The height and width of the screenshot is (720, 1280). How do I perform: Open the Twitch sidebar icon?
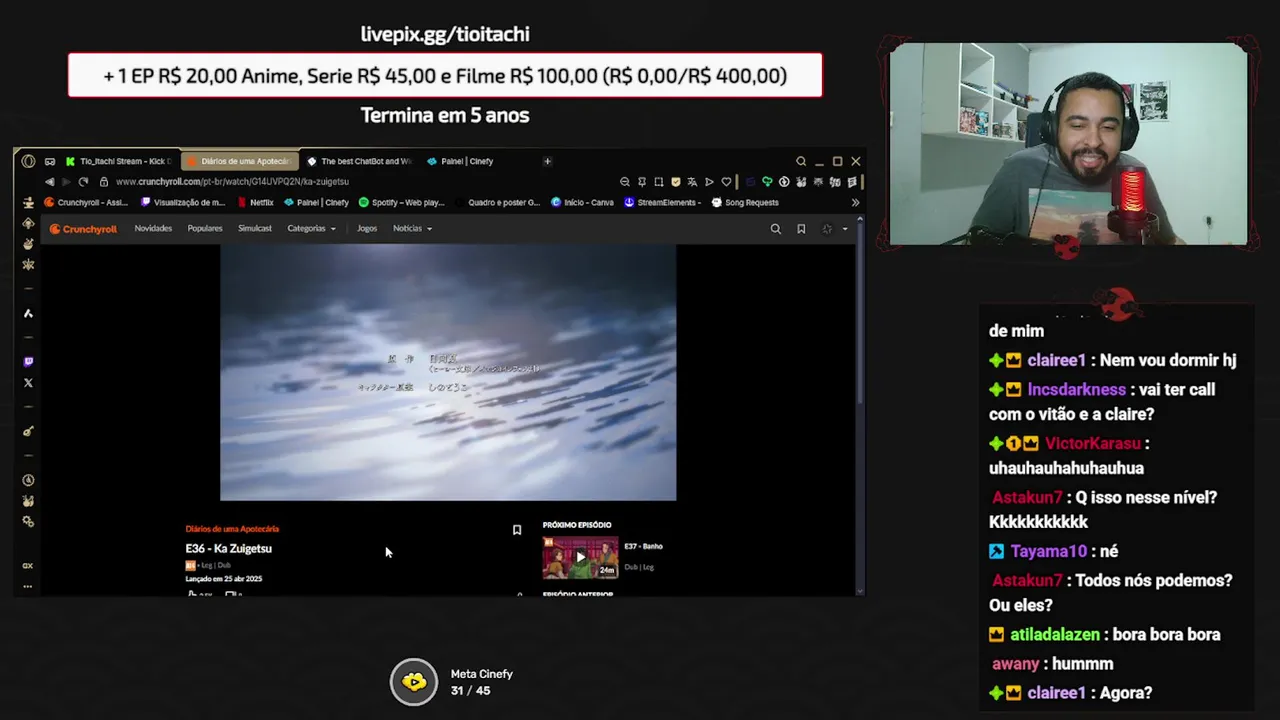click(x=28, y=361)
